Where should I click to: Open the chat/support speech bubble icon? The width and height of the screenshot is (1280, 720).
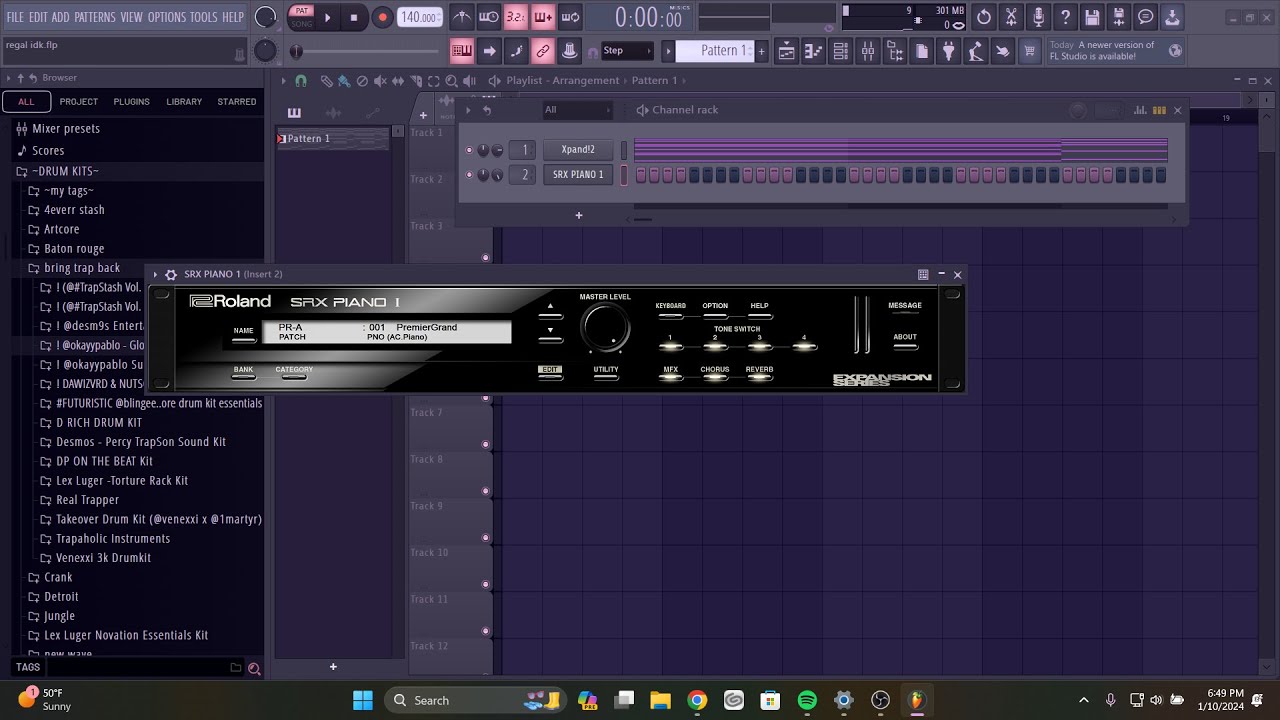click(x=1146, y=17)
